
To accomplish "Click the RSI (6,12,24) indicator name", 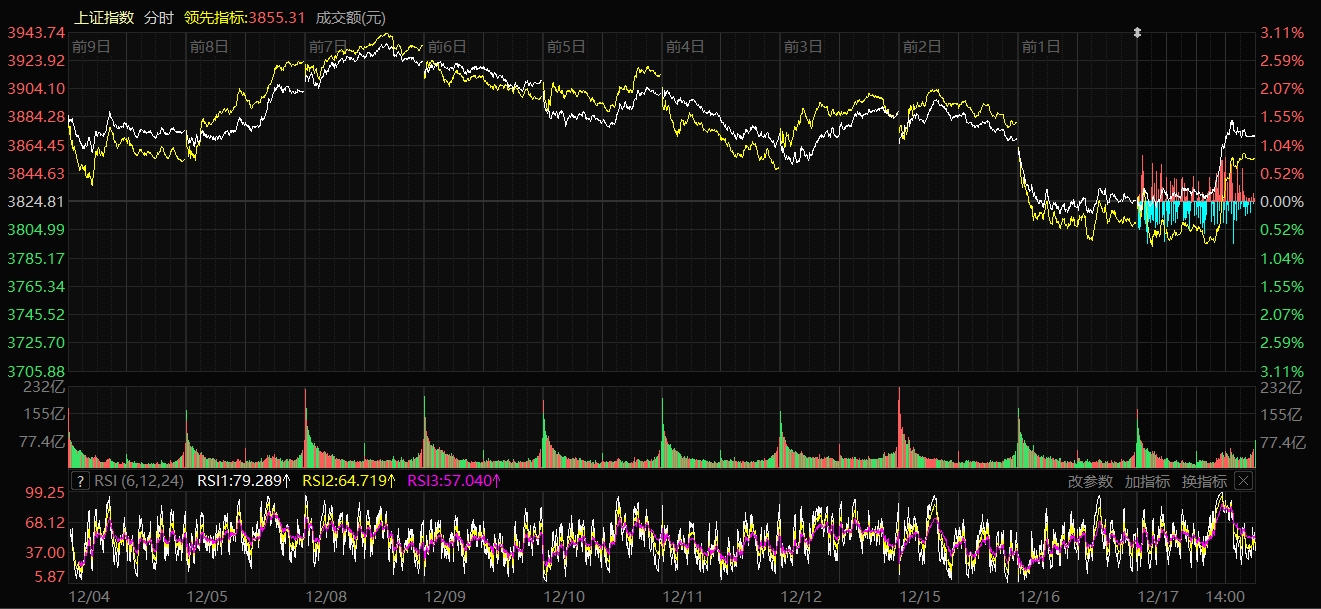I will coord(139,481).
